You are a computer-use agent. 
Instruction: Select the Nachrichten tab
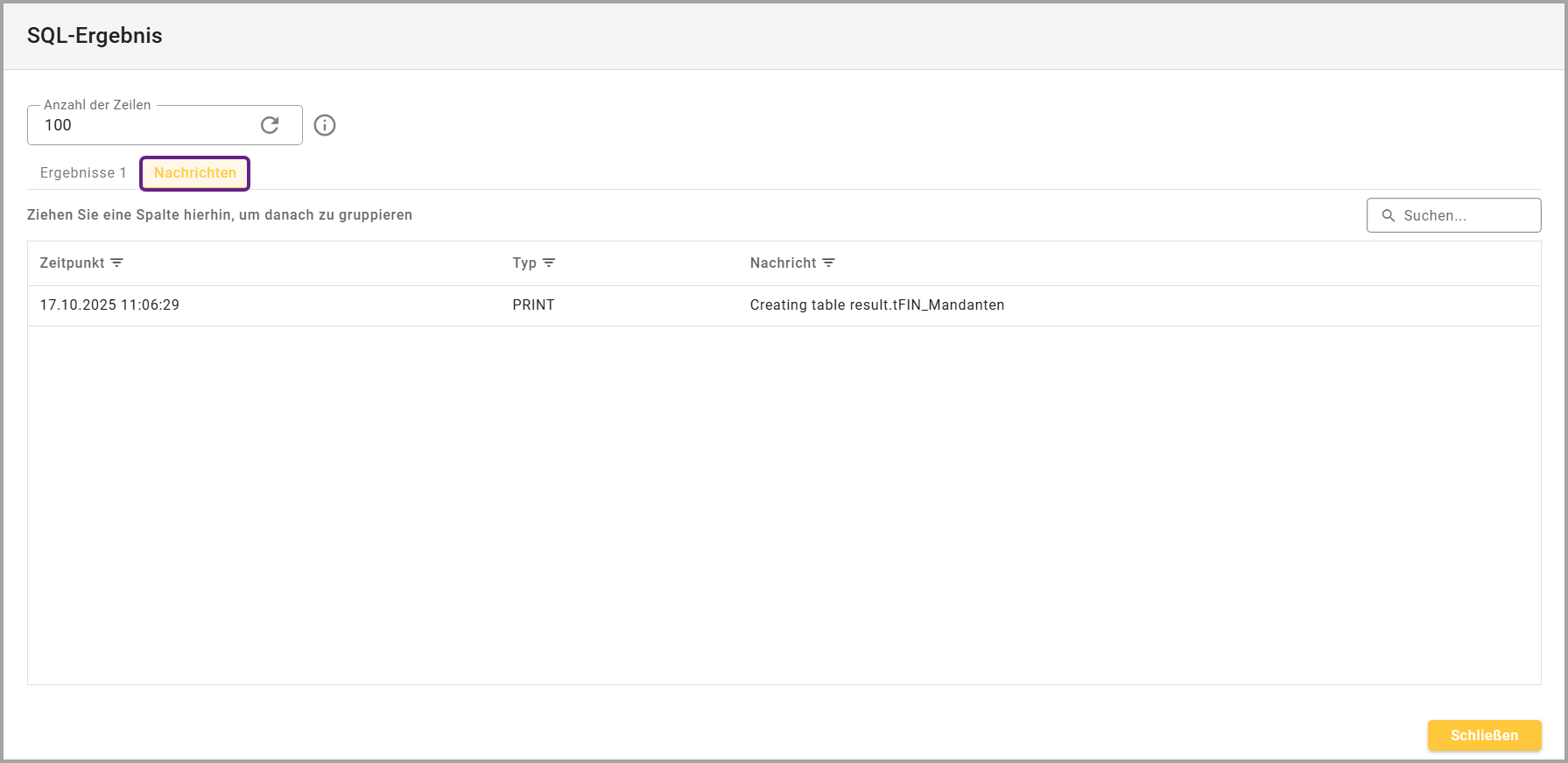point(195,173)
